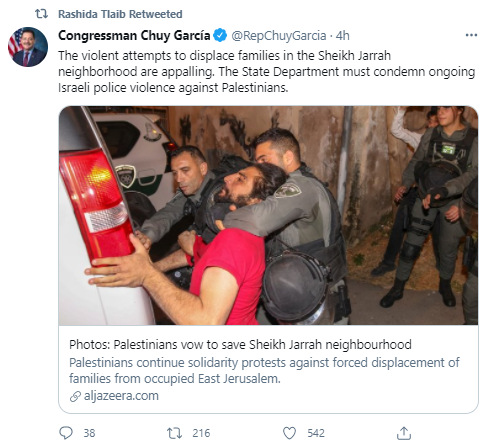
Task: Open Congressman Chuy García's profile picture
Action: coord(28,47)
